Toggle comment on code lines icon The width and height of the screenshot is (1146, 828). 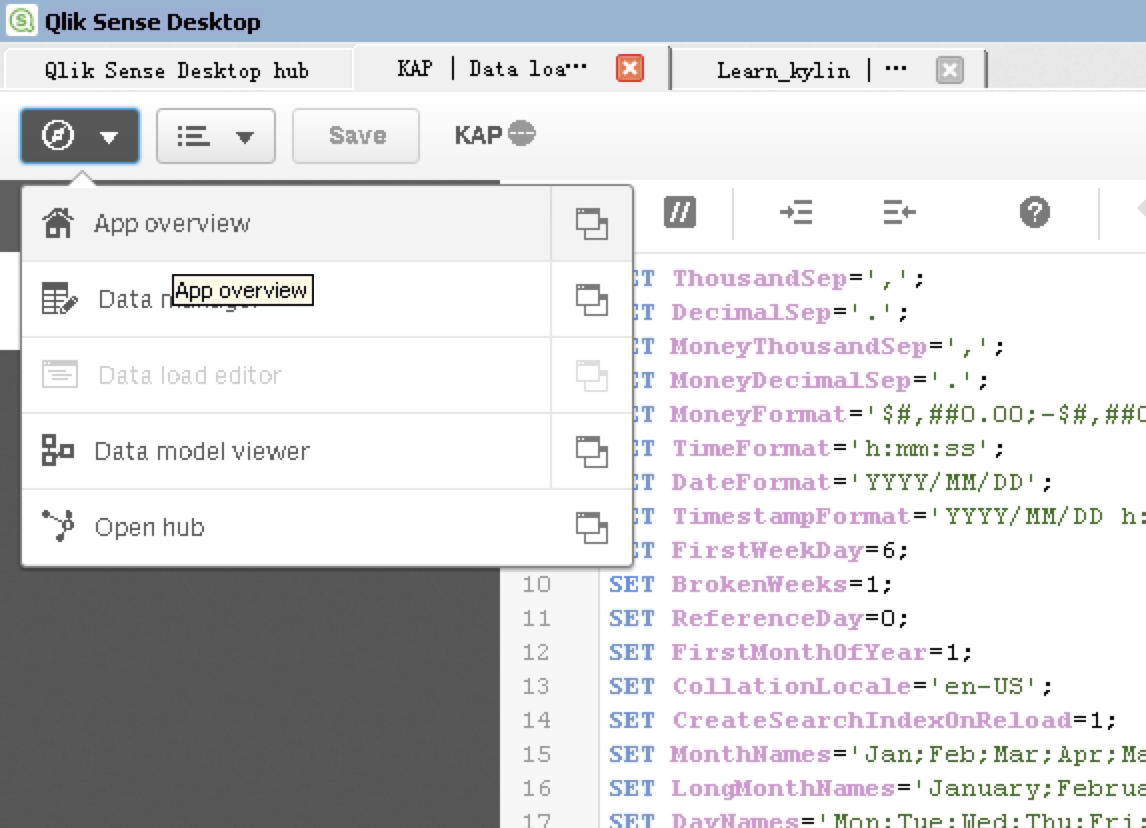pyautogui.click(x=679, y=212)
